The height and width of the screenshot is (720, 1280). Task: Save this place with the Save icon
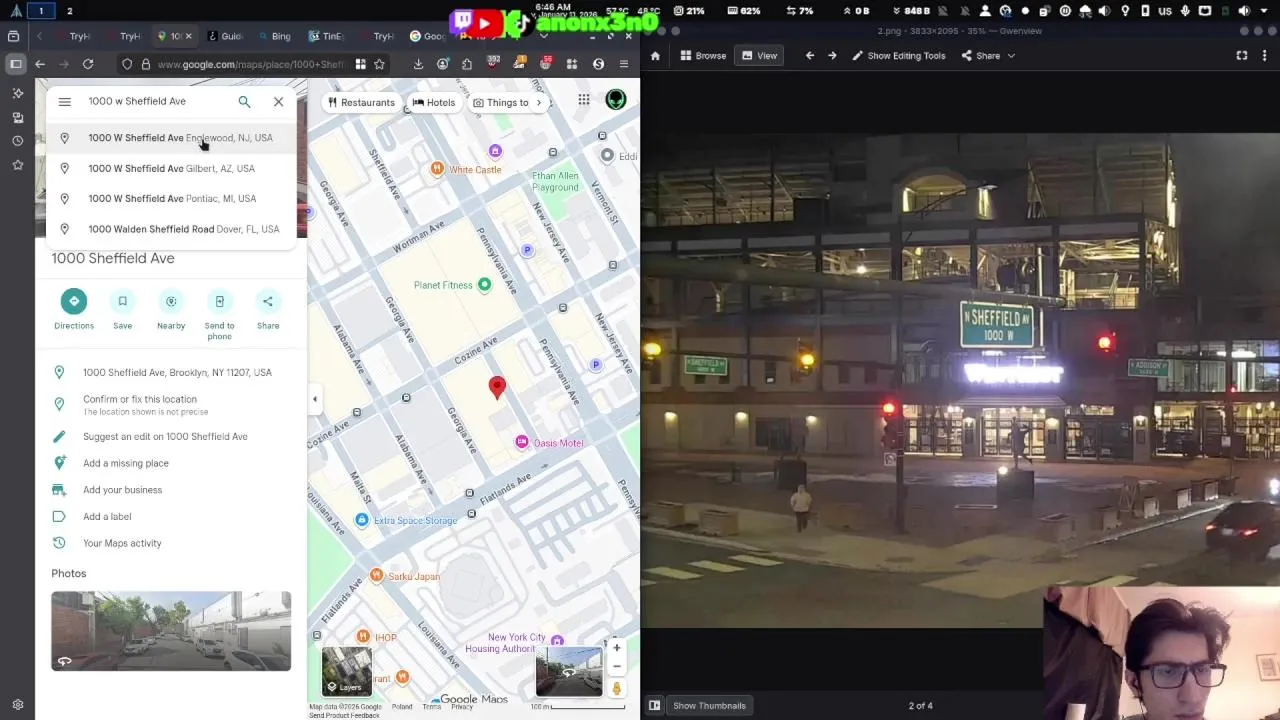pos(122,301)
